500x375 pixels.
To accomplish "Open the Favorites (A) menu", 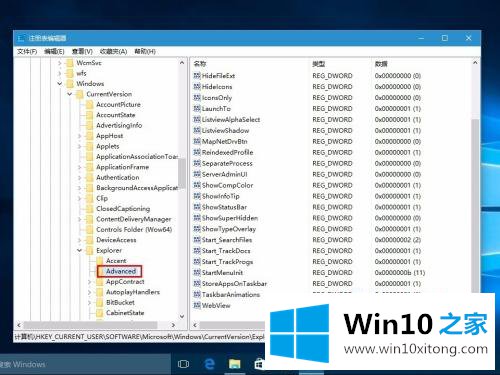I will tap(113, 51).
